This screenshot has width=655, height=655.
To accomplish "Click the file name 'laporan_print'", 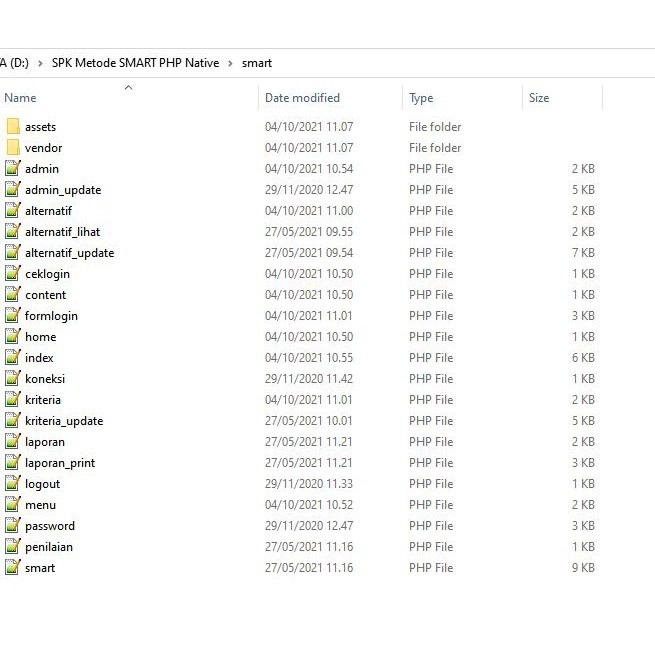I will coord(60,463).
